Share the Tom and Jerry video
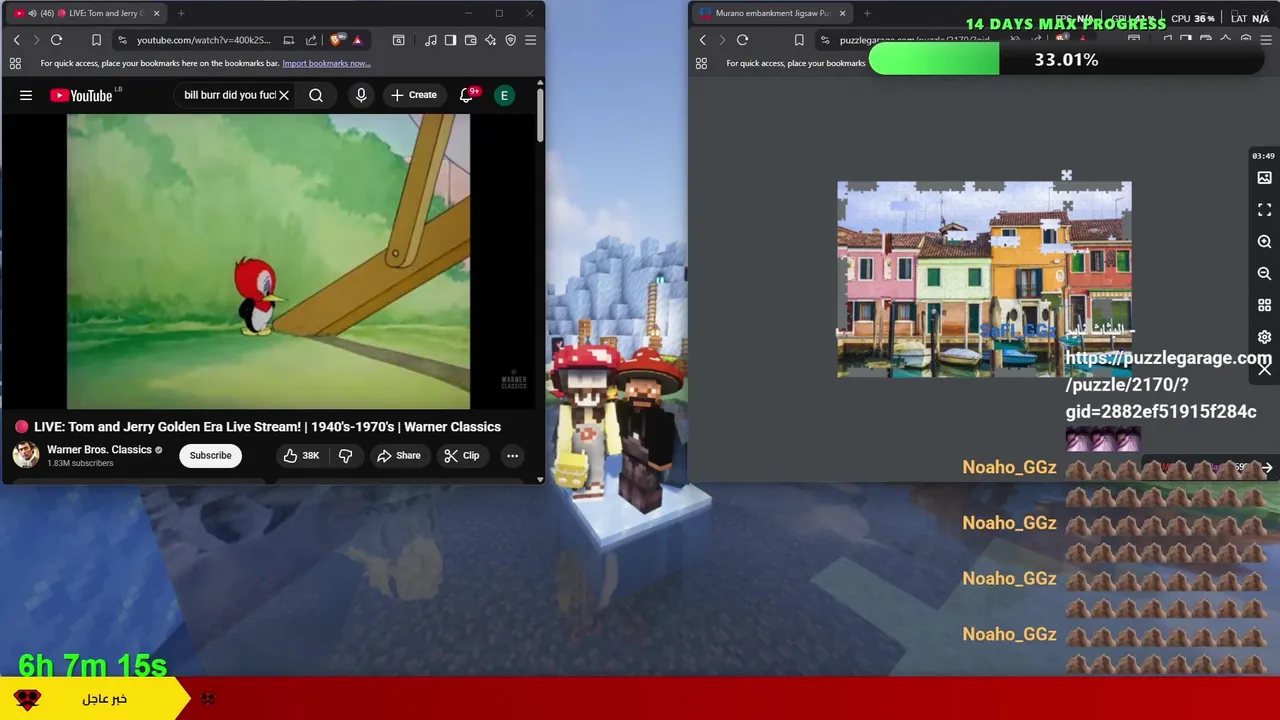Viewport: 1280px width, 720px height. coord(399,455)
